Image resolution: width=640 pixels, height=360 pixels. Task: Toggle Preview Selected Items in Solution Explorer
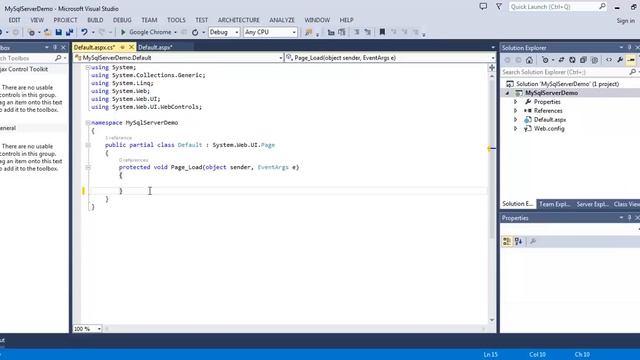coord(631,60)
